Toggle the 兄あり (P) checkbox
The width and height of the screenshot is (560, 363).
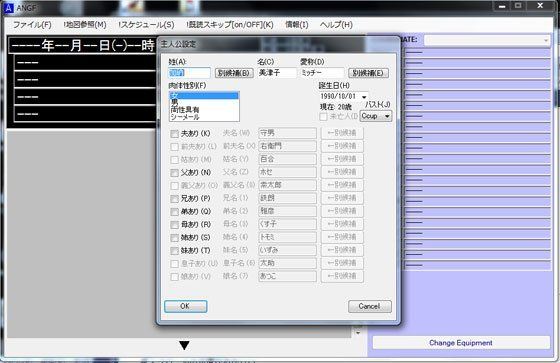(174, 199)
